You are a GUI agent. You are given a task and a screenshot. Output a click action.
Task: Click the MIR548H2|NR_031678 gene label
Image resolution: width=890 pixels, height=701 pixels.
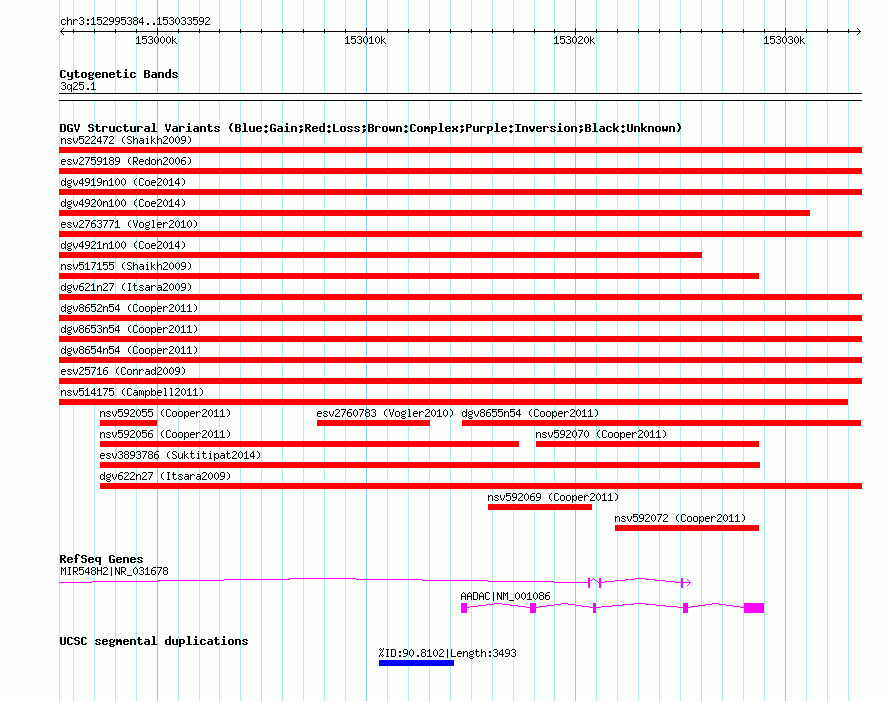(114, 572)
